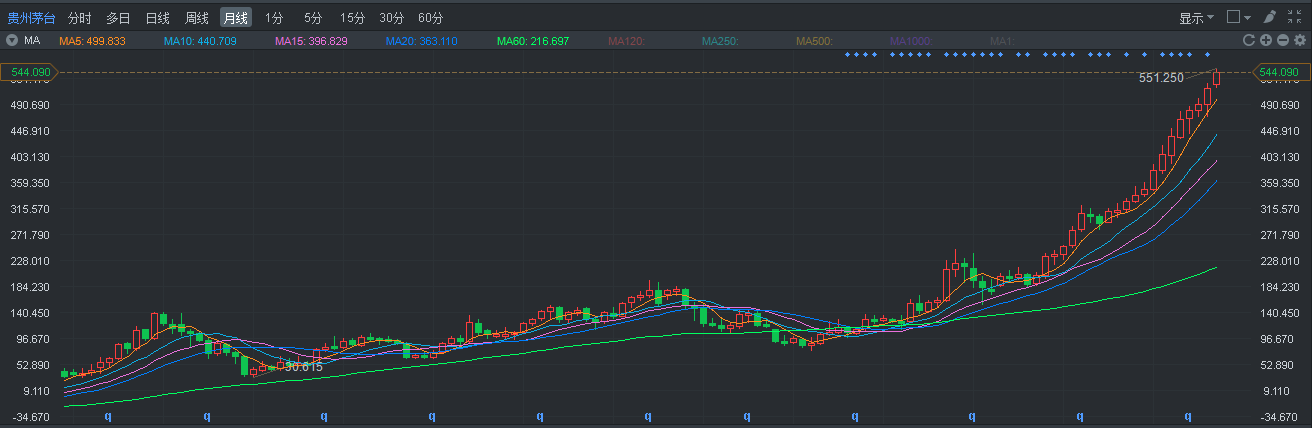Image resolution: width=1312 pixels, height=428 pixels.
Task: Switch to the 60分 period tab
Action: [x=430, y=18]
